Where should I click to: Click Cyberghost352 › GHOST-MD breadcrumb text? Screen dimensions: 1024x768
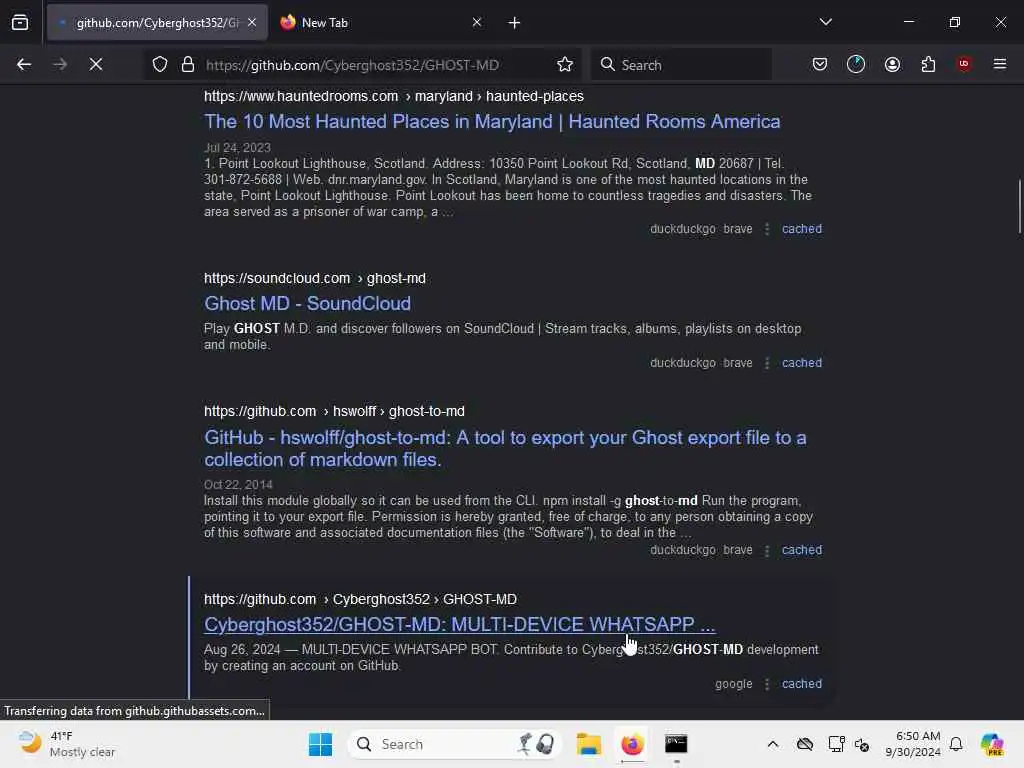point(425,600)
